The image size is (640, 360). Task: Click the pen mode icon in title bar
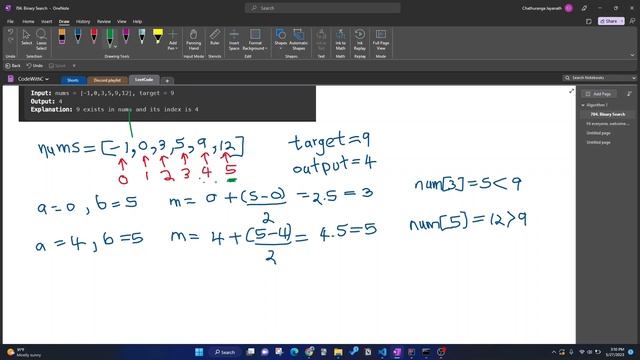584,8
